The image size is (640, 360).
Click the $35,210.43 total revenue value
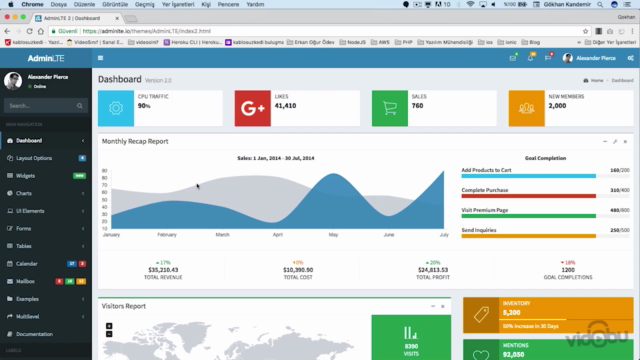click(x=163, y=270)
